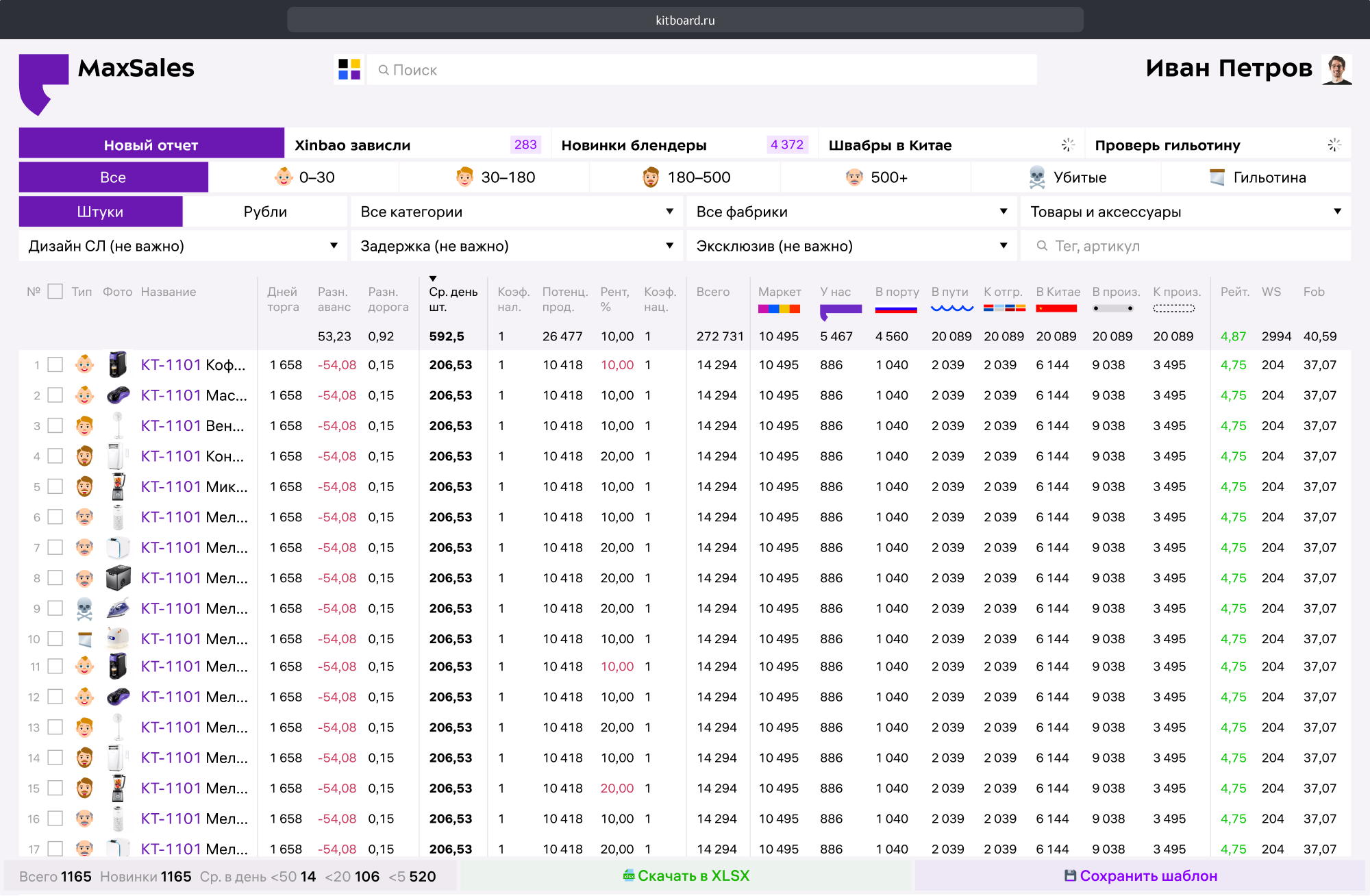Viewport: 1370px width, 896px height.
Task: Check the checkbox in row 1
Action: click(x=55, y=364)
